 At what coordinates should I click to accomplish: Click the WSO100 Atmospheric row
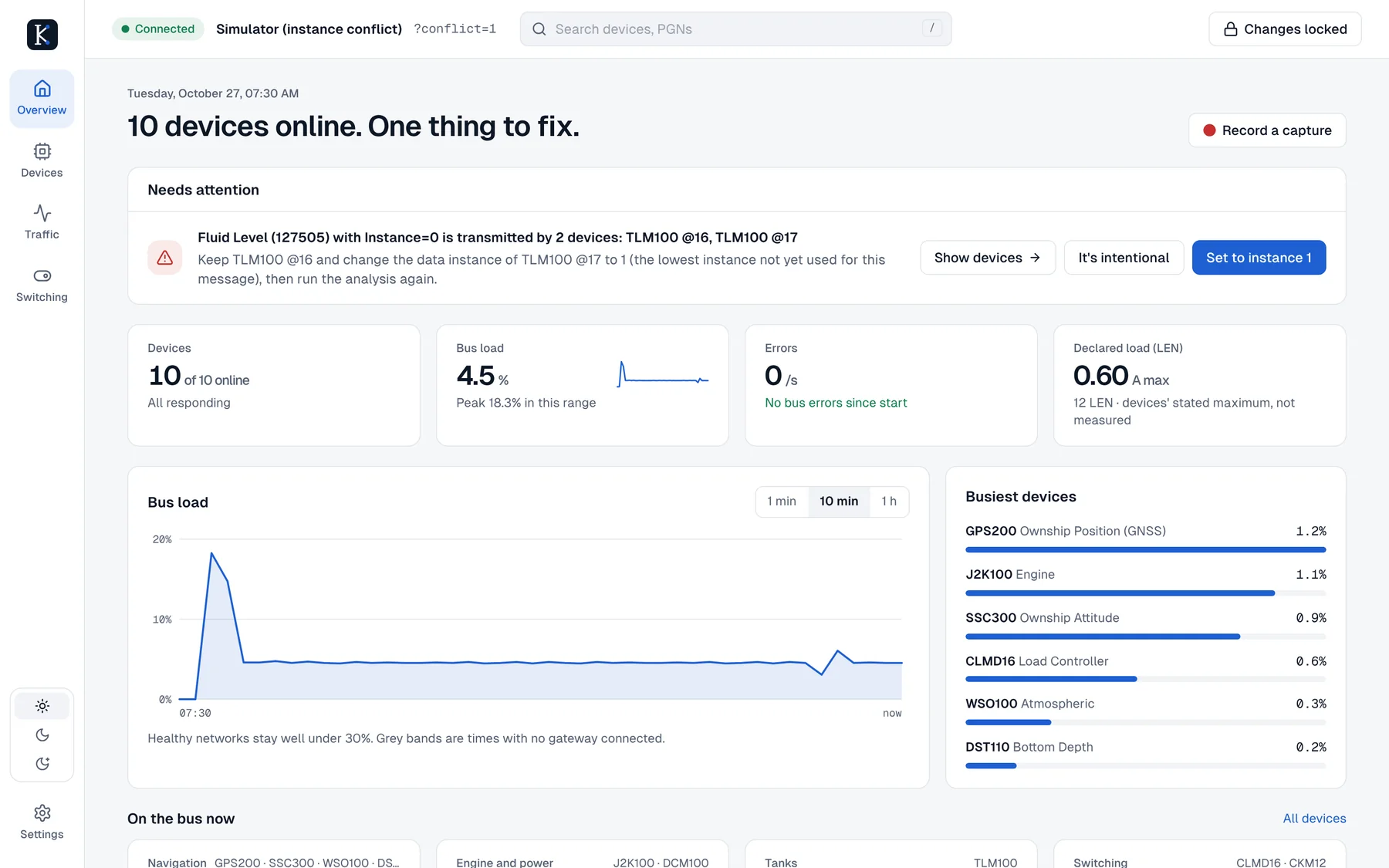[x=1145, y=711]
